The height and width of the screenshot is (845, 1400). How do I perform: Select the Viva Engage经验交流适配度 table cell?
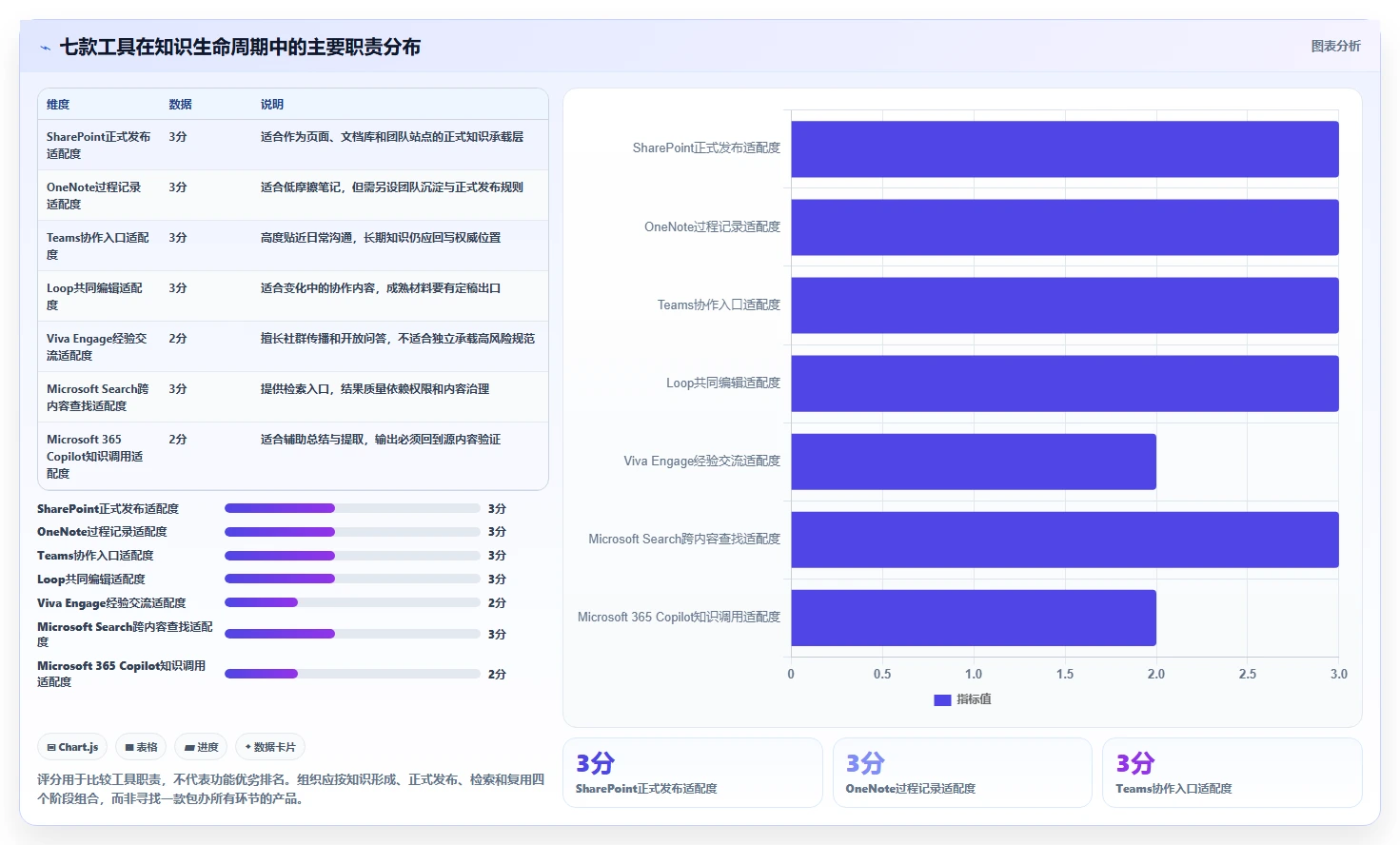[x=97, y=346]
